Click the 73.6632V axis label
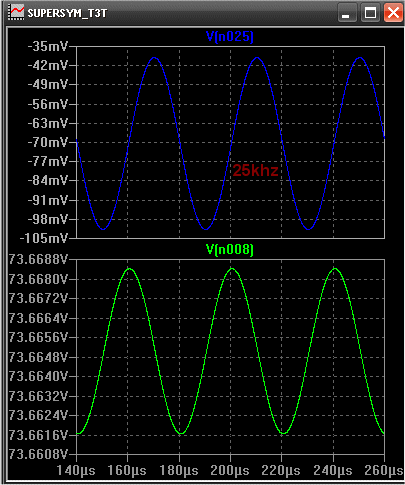 tap(38, 396)
